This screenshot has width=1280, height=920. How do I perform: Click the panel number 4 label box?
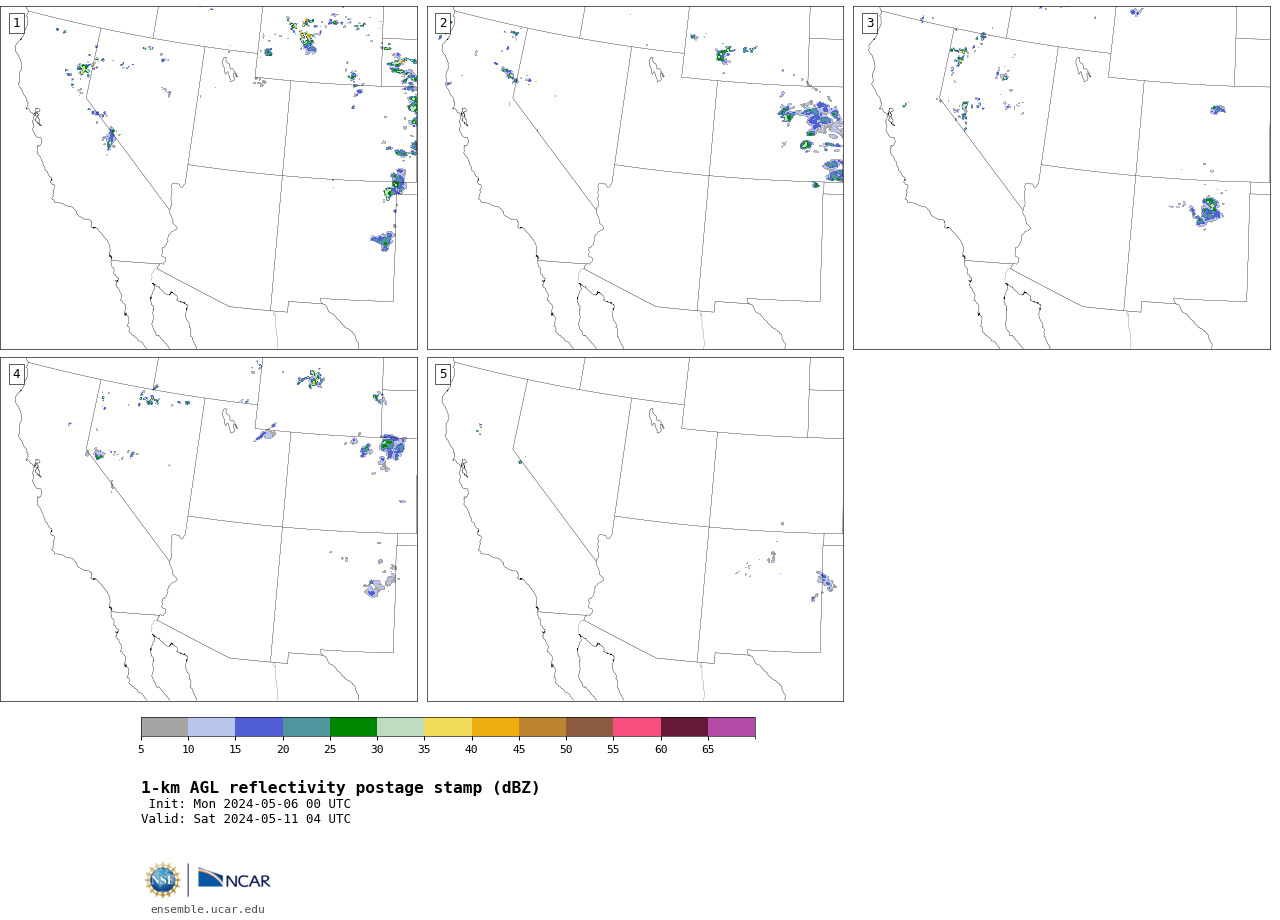[x=16, y=374]
